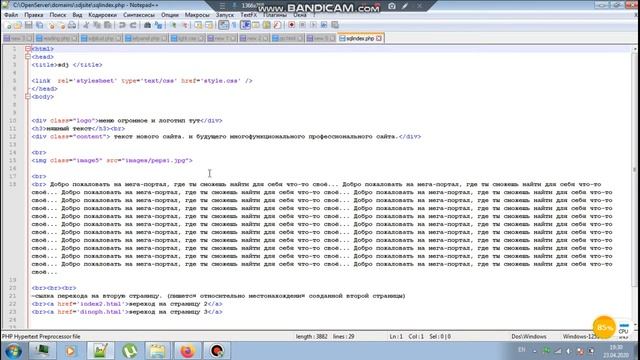
Task: Click the 'Dos\Windows' status bar entry
Action: point(529,337)
